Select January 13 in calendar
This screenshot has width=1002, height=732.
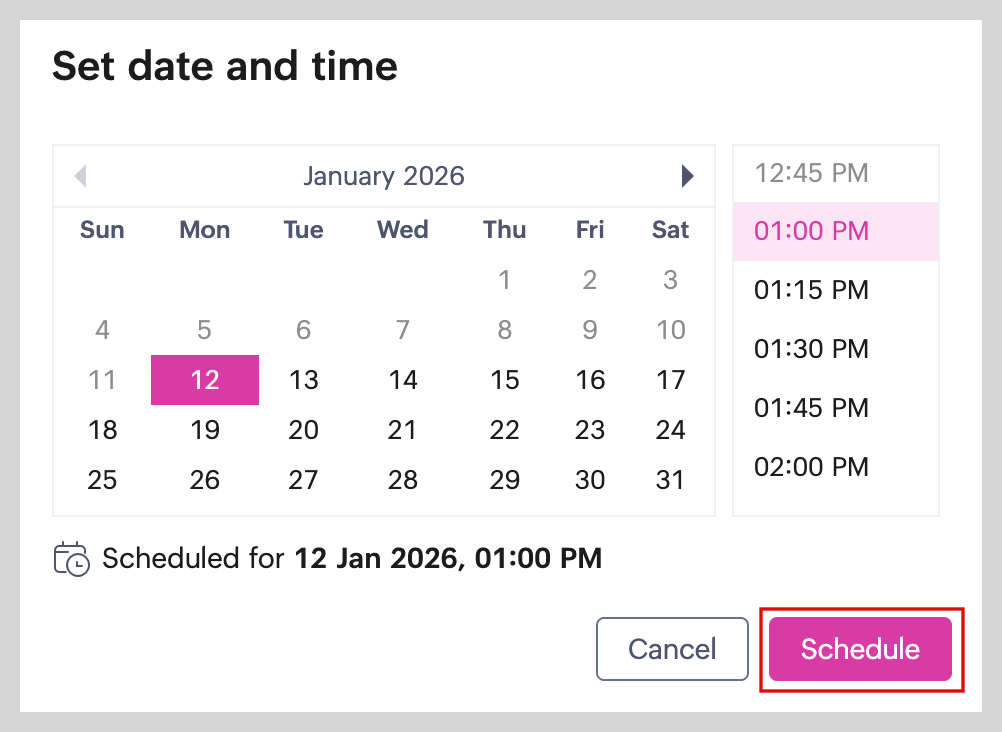click(303, 380)
